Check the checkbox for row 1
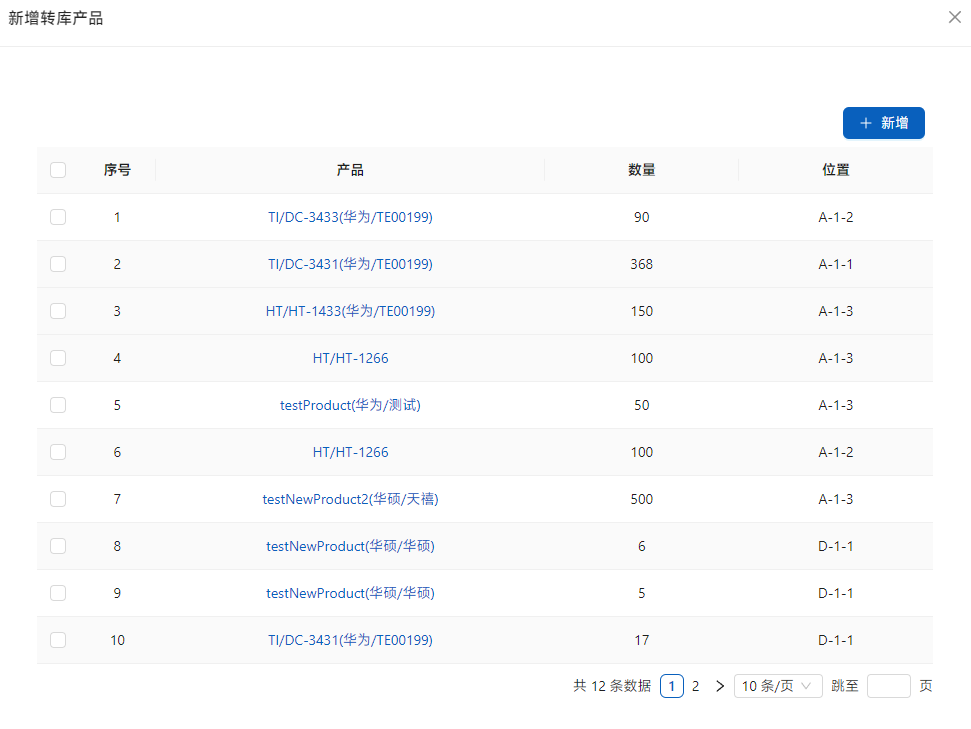The width and height of the screenshot is (971, 729). 58,217
